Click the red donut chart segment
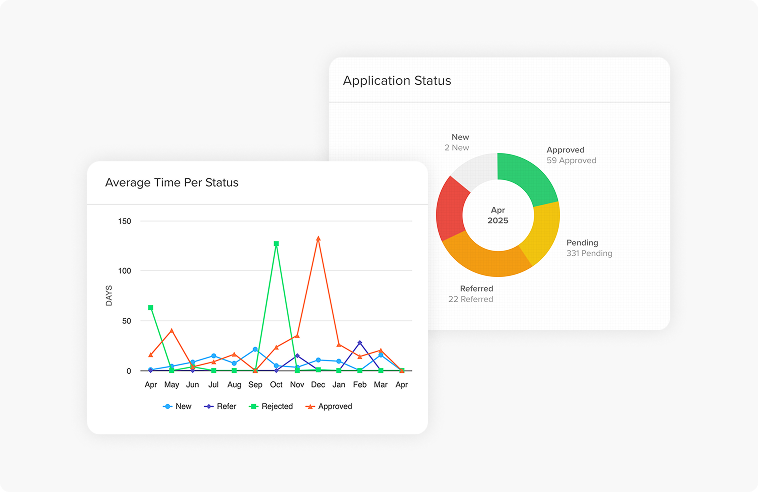 (x=453, y=206)
